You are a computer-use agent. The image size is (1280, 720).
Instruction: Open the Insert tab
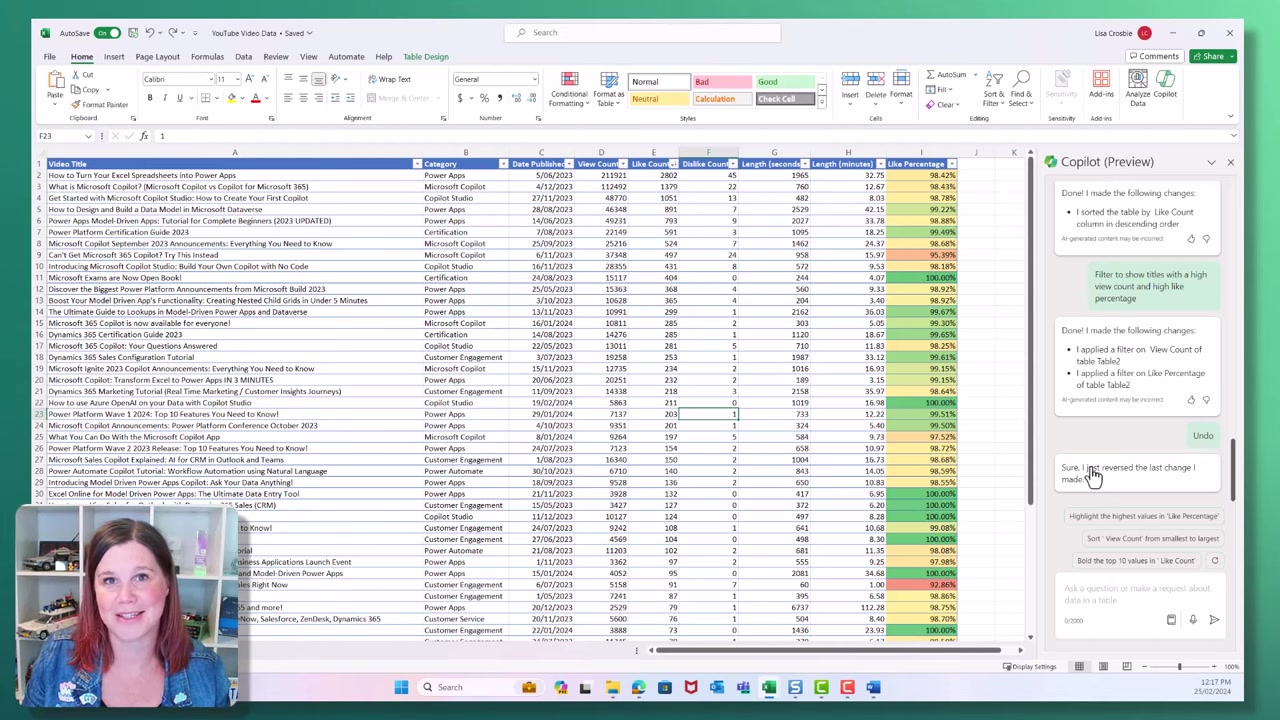[x=114, y=57]
